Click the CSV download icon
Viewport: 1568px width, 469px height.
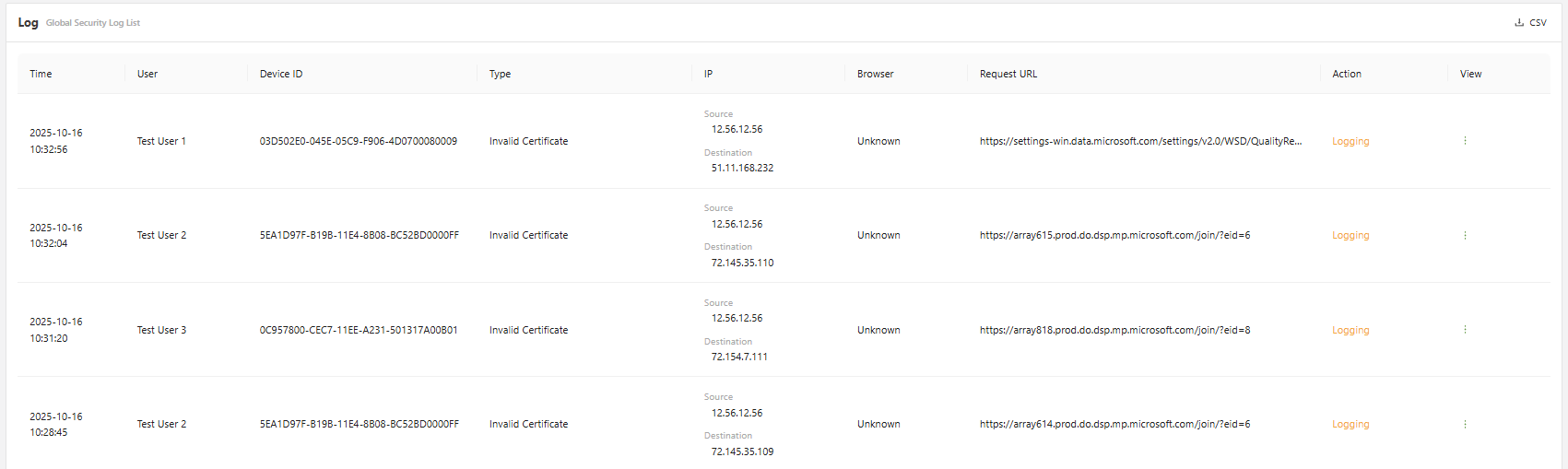click(x=1519, y=23)
